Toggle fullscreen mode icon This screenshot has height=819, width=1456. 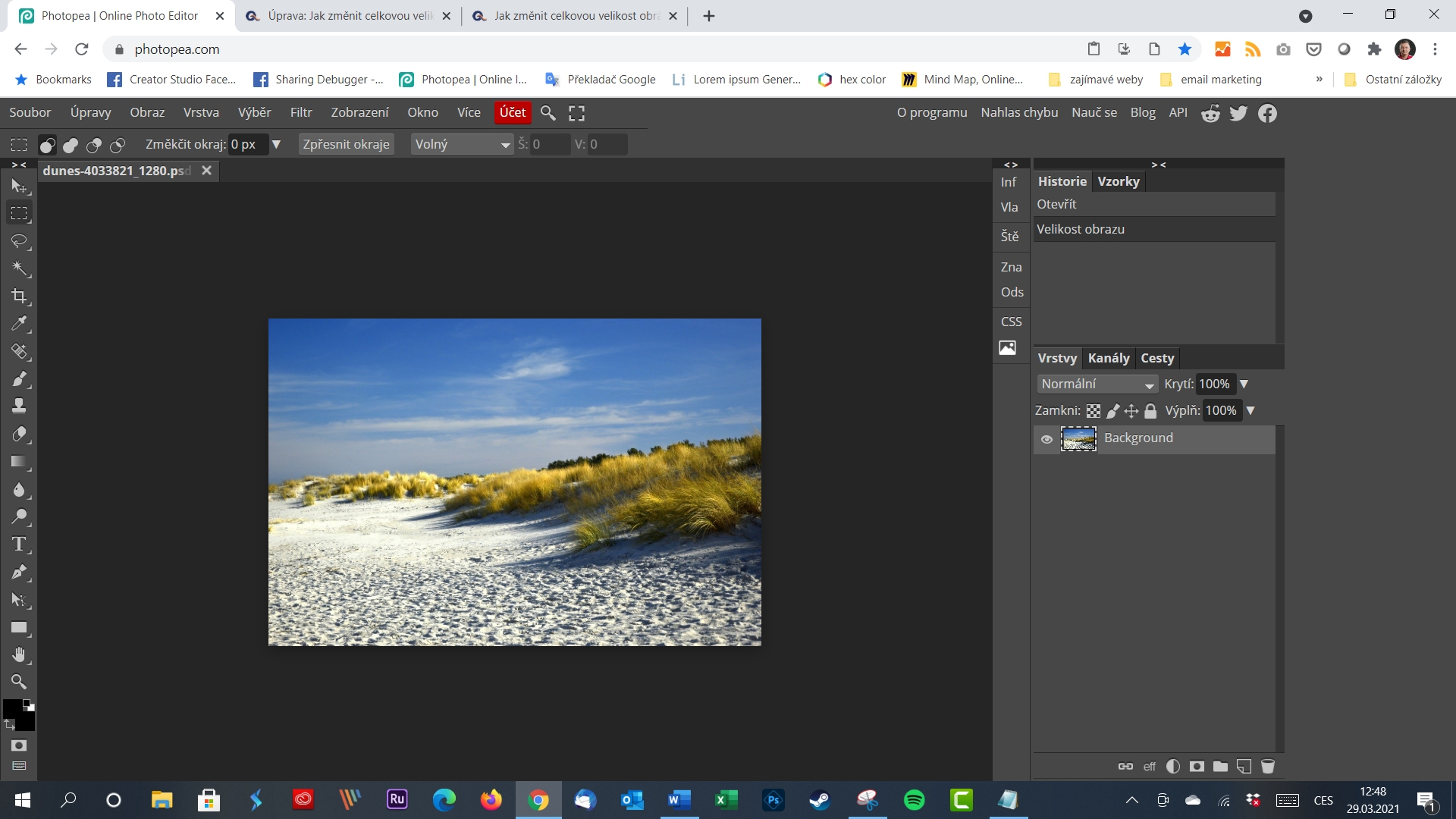pos(576,113)
